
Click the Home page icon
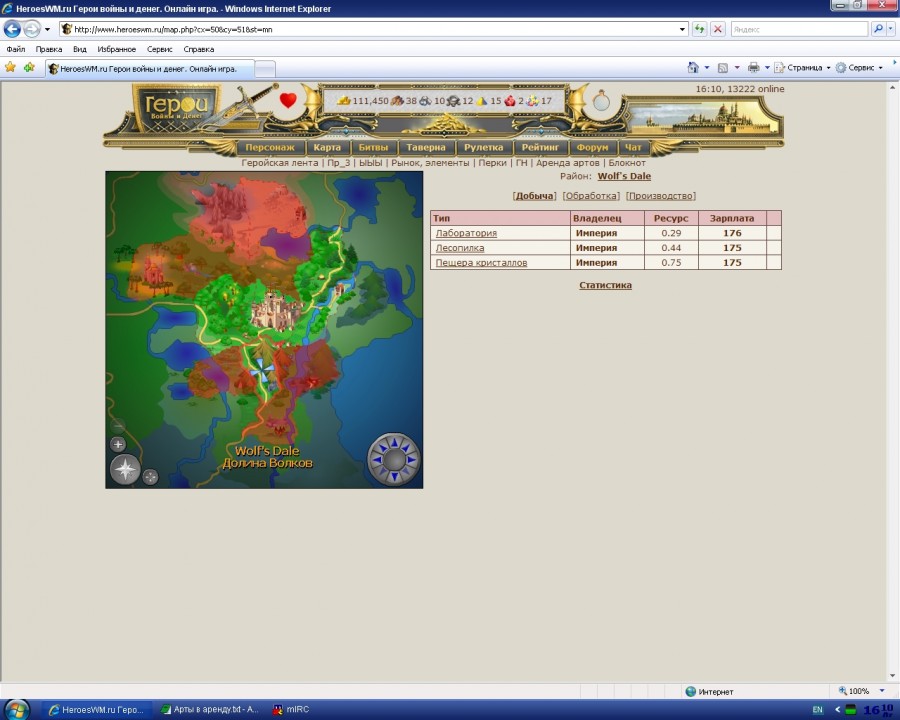tap(693, 68)
